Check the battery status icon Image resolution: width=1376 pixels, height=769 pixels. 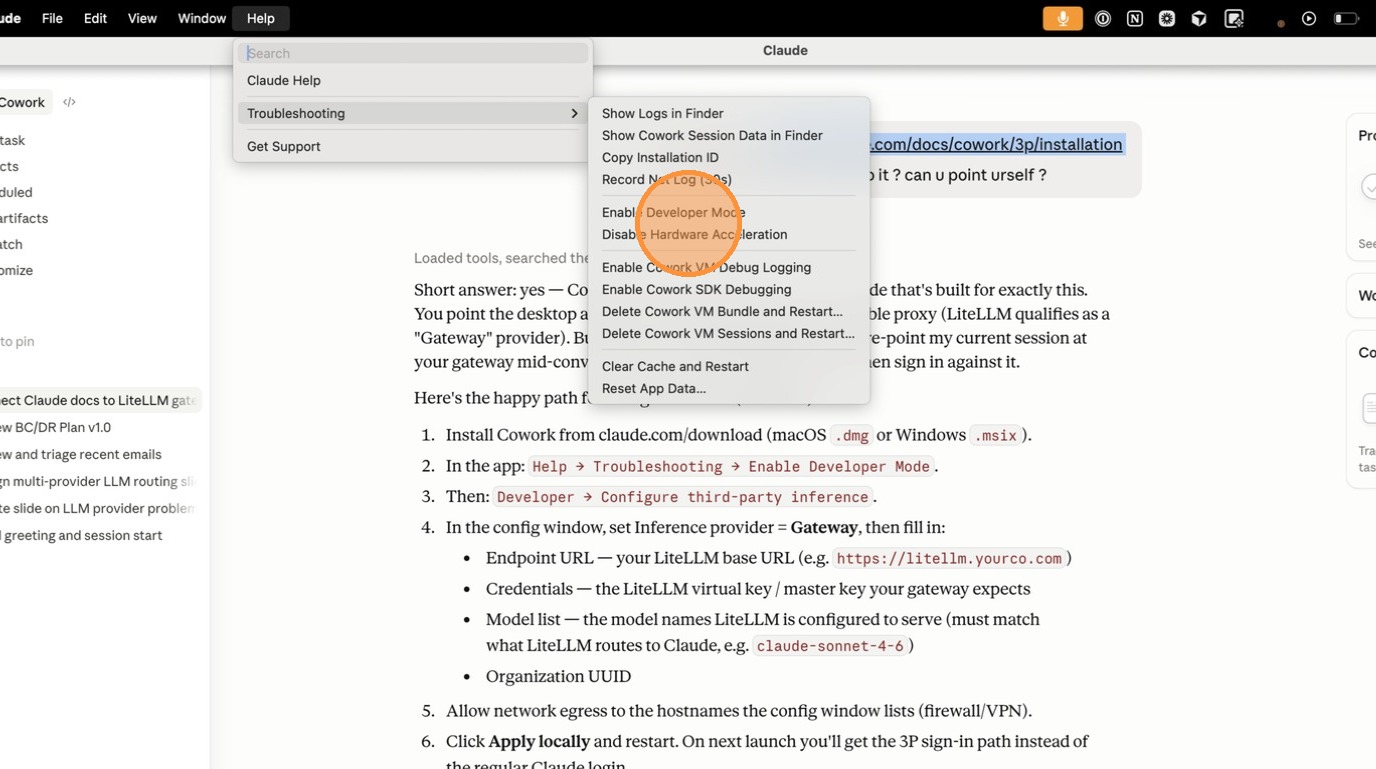(x=1347, y=18)
